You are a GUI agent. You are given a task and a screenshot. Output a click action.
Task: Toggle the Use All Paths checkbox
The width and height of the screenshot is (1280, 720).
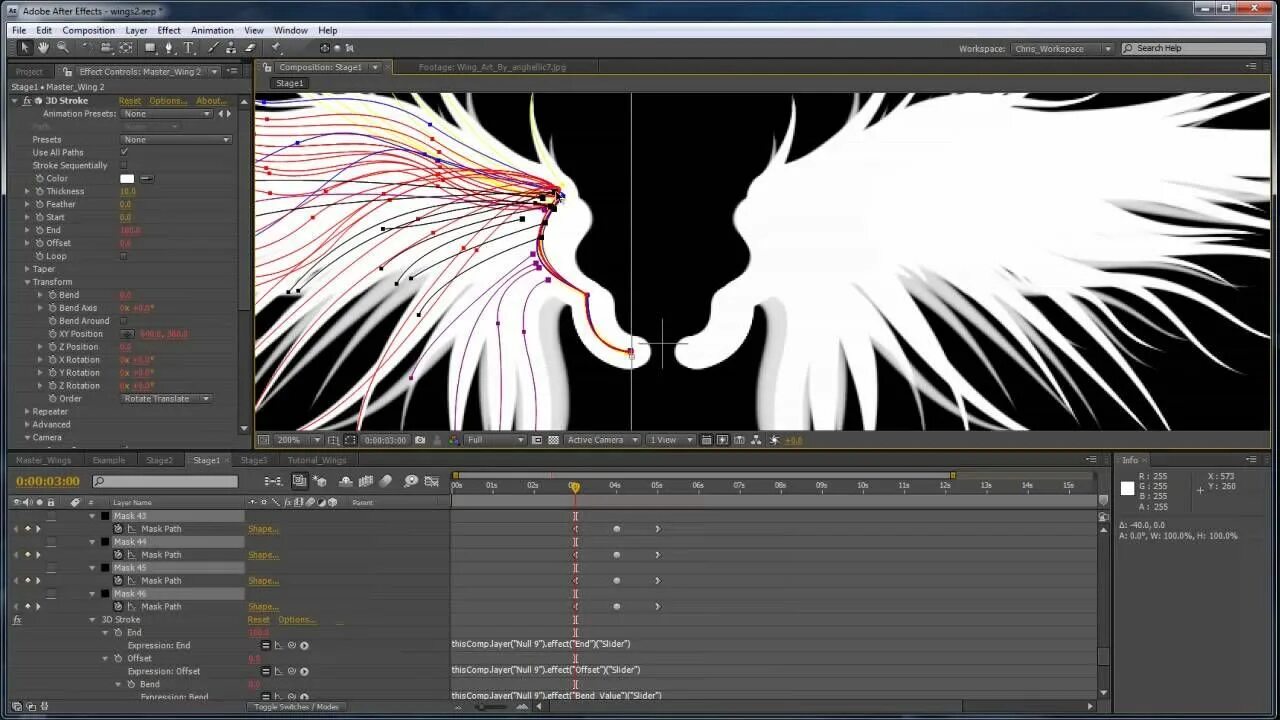124,152
